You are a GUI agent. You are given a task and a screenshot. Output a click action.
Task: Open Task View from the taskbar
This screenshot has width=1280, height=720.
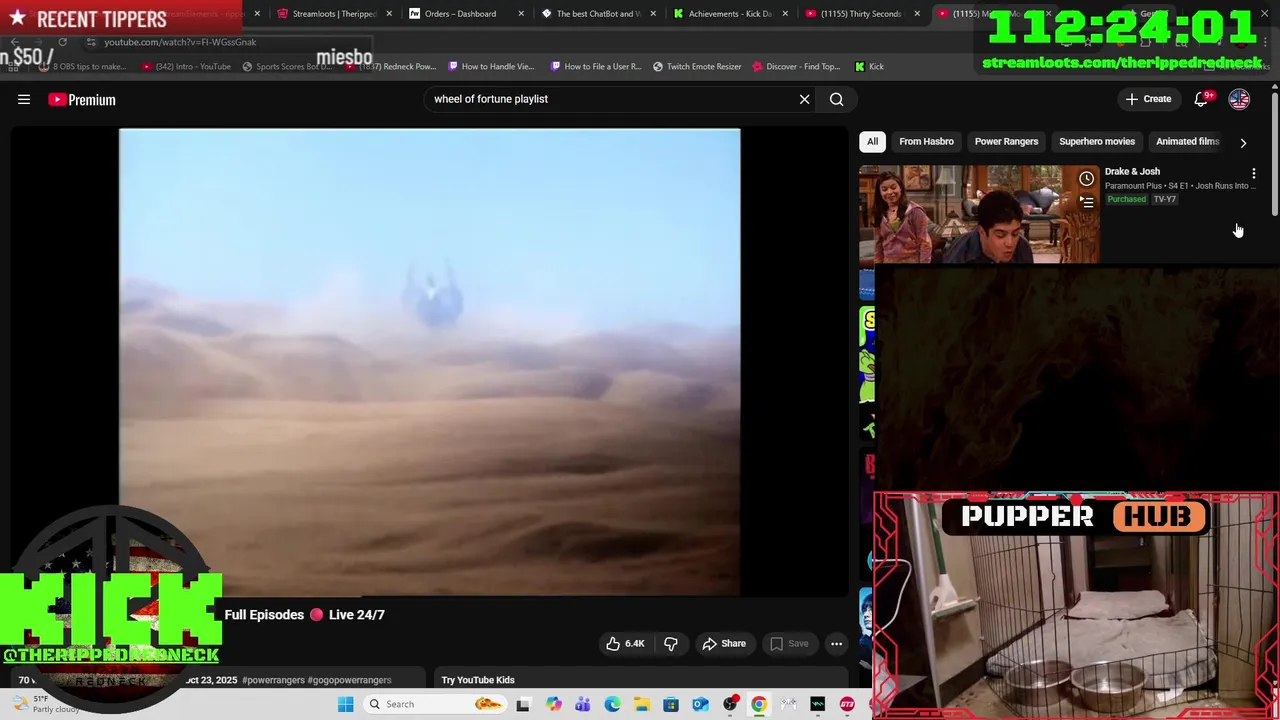point(523,704)
